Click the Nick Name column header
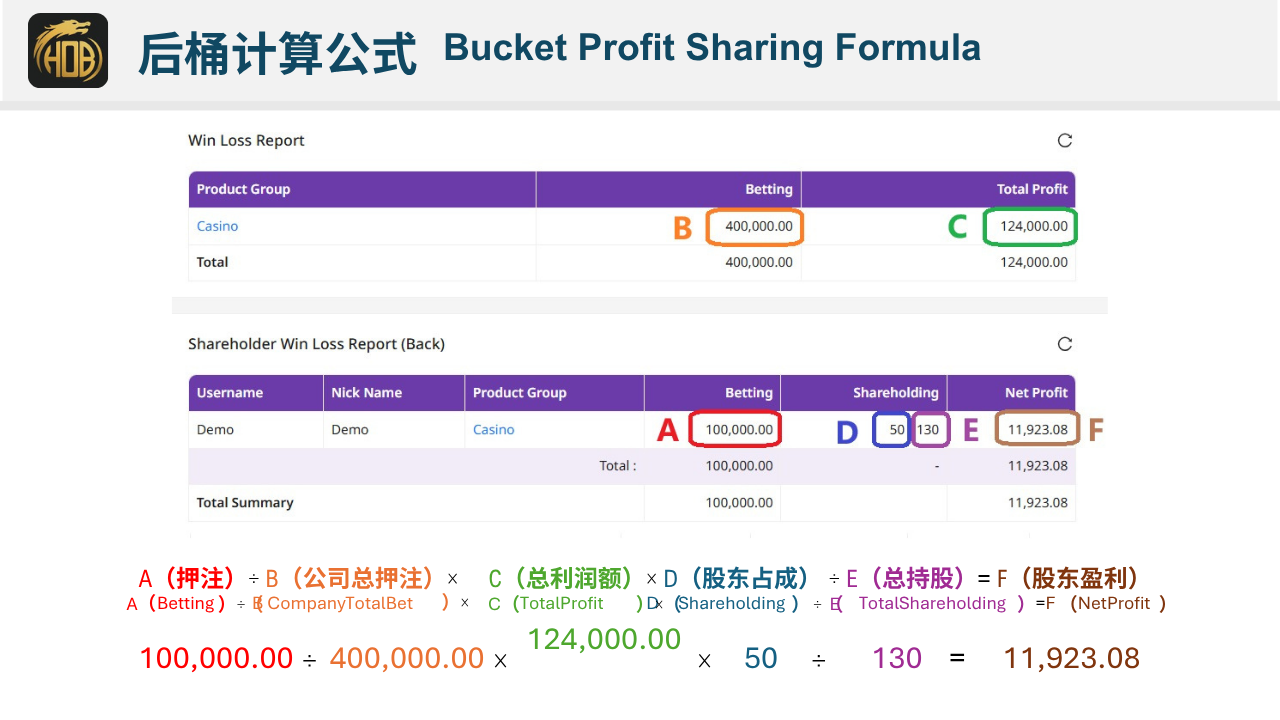The height and width of the screenshot is (720, 1280). 366,393
